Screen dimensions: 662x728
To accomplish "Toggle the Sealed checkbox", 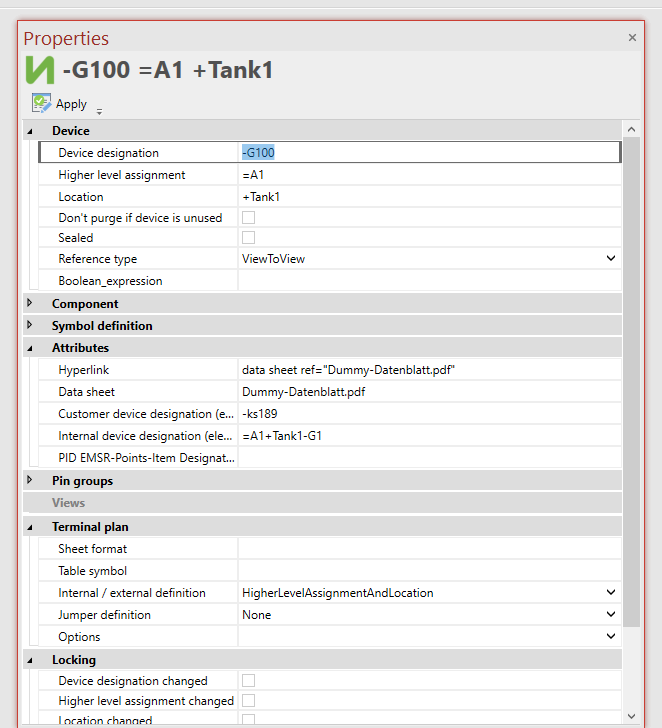I will coord(248,238).
